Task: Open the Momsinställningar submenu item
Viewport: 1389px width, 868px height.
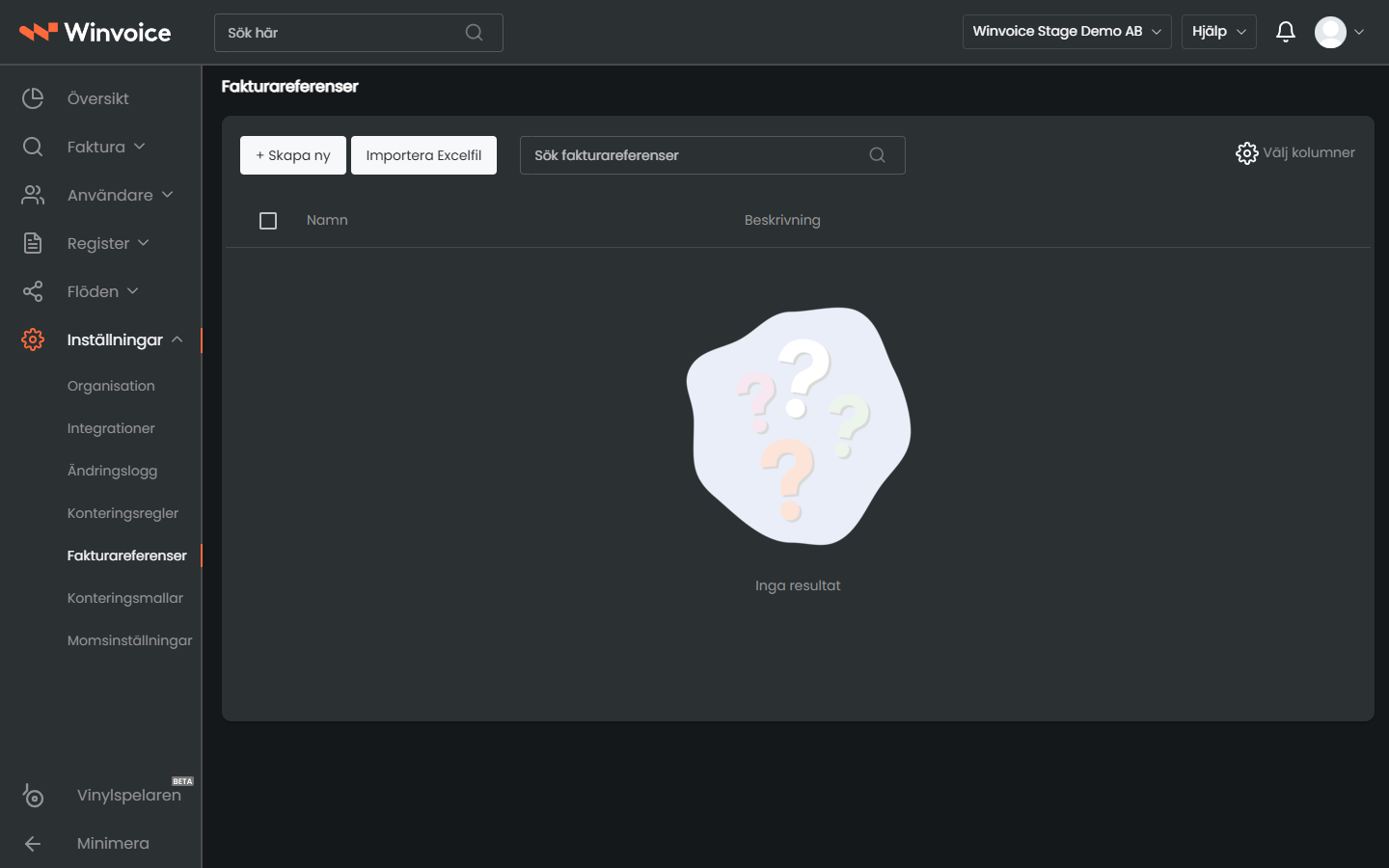Action: pos(129,640)
